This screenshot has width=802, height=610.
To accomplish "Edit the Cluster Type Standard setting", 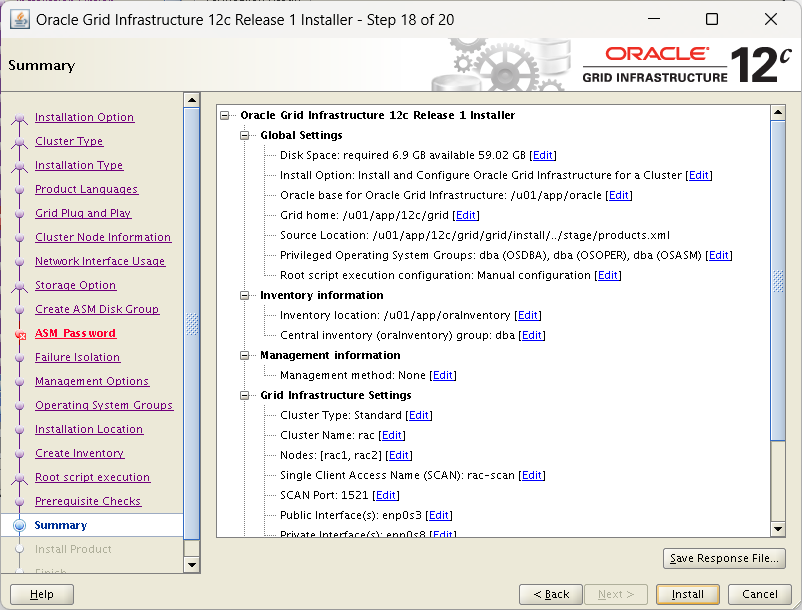I will (x=419, y=415).
